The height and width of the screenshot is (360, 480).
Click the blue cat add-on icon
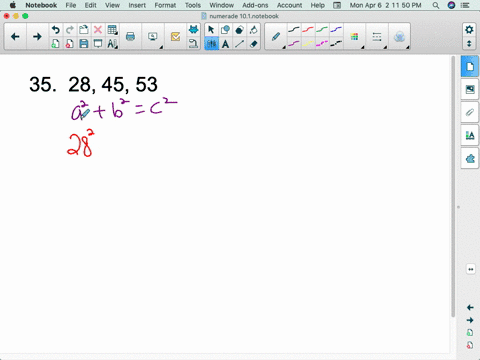(193, 30)
